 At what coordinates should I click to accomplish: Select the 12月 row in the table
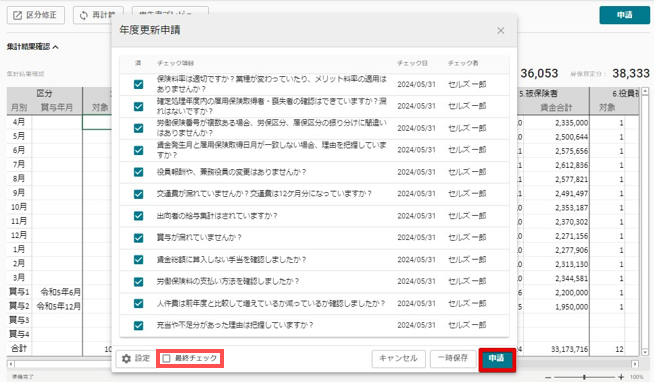pos(19,235)
